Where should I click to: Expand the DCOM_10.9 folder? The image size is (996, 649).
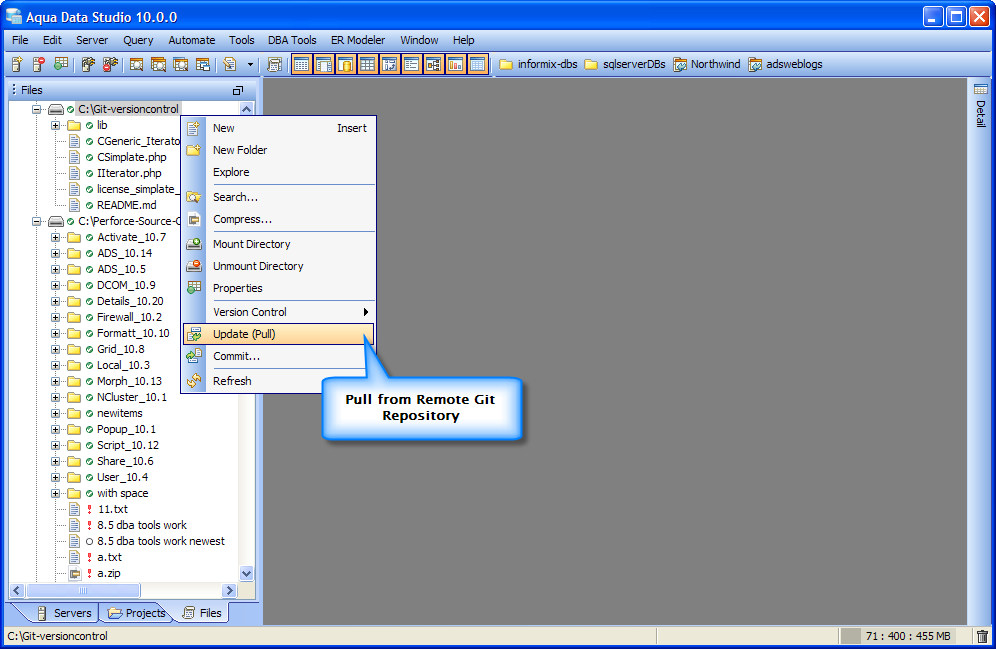pos(55,285)
